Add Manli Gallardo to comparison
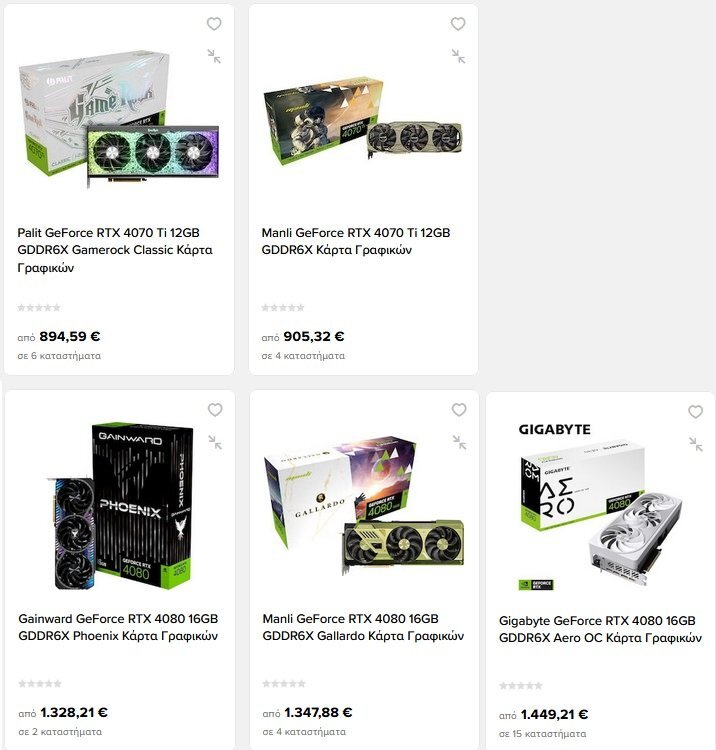716x750 pixels. [459, 442]
